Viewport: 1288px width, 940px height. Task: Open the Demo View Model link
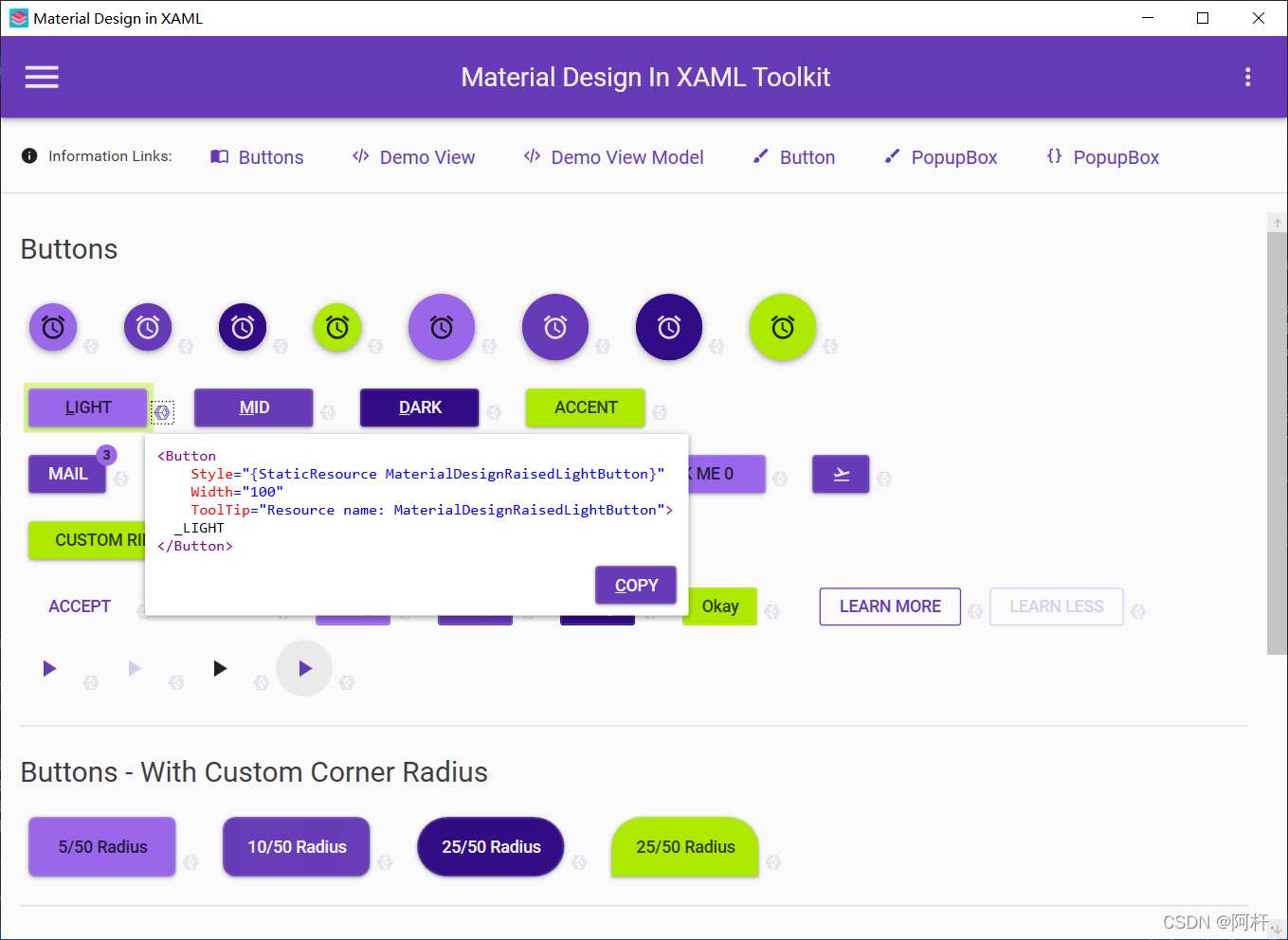tap(614, 157)
